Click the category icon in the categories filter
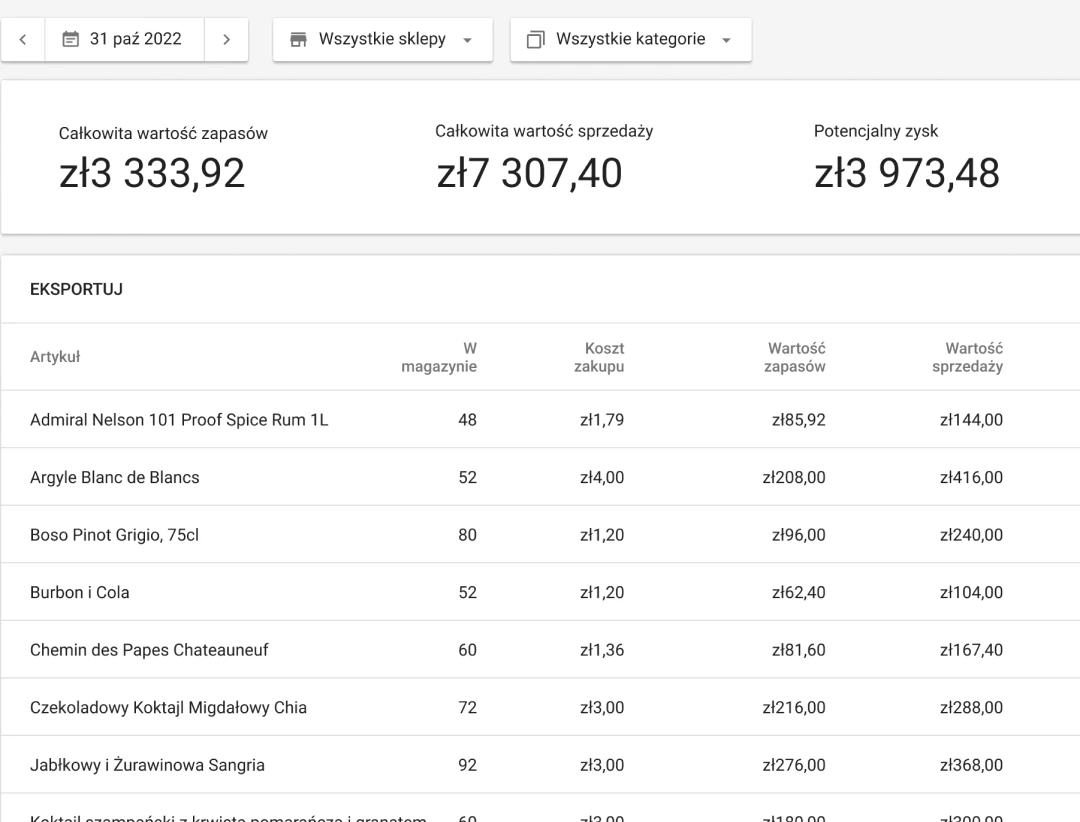Screen dimensions: 1080x822 (536, 40)
